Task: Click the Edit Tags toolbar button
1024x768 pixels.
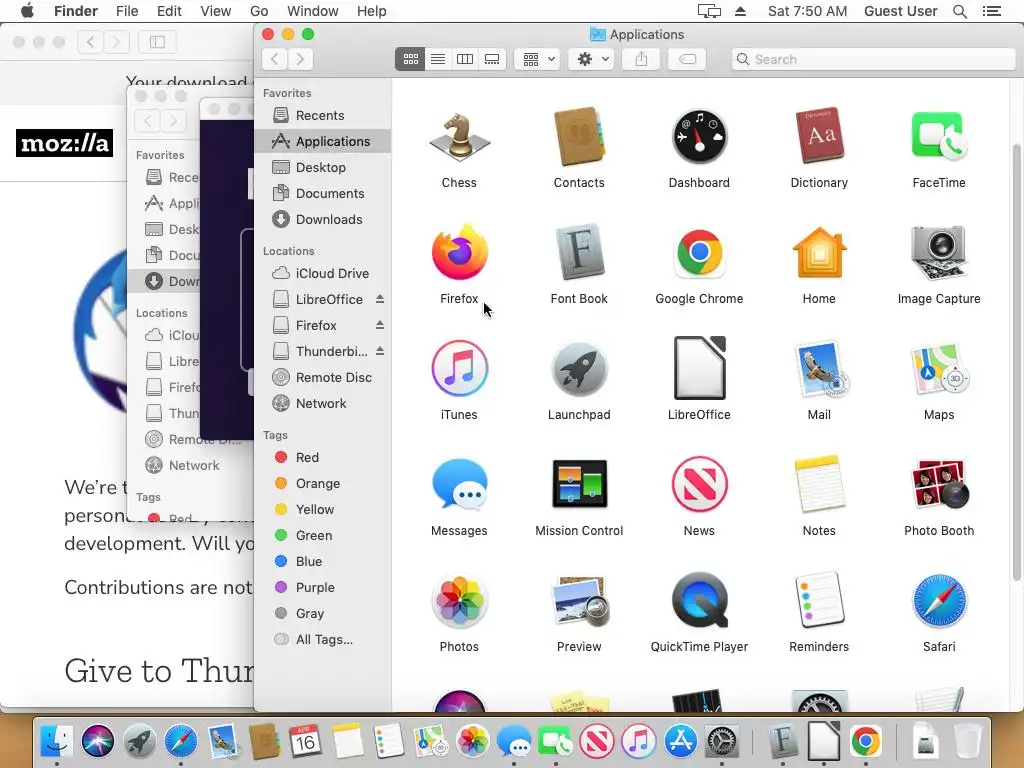Action: [687, 59]
